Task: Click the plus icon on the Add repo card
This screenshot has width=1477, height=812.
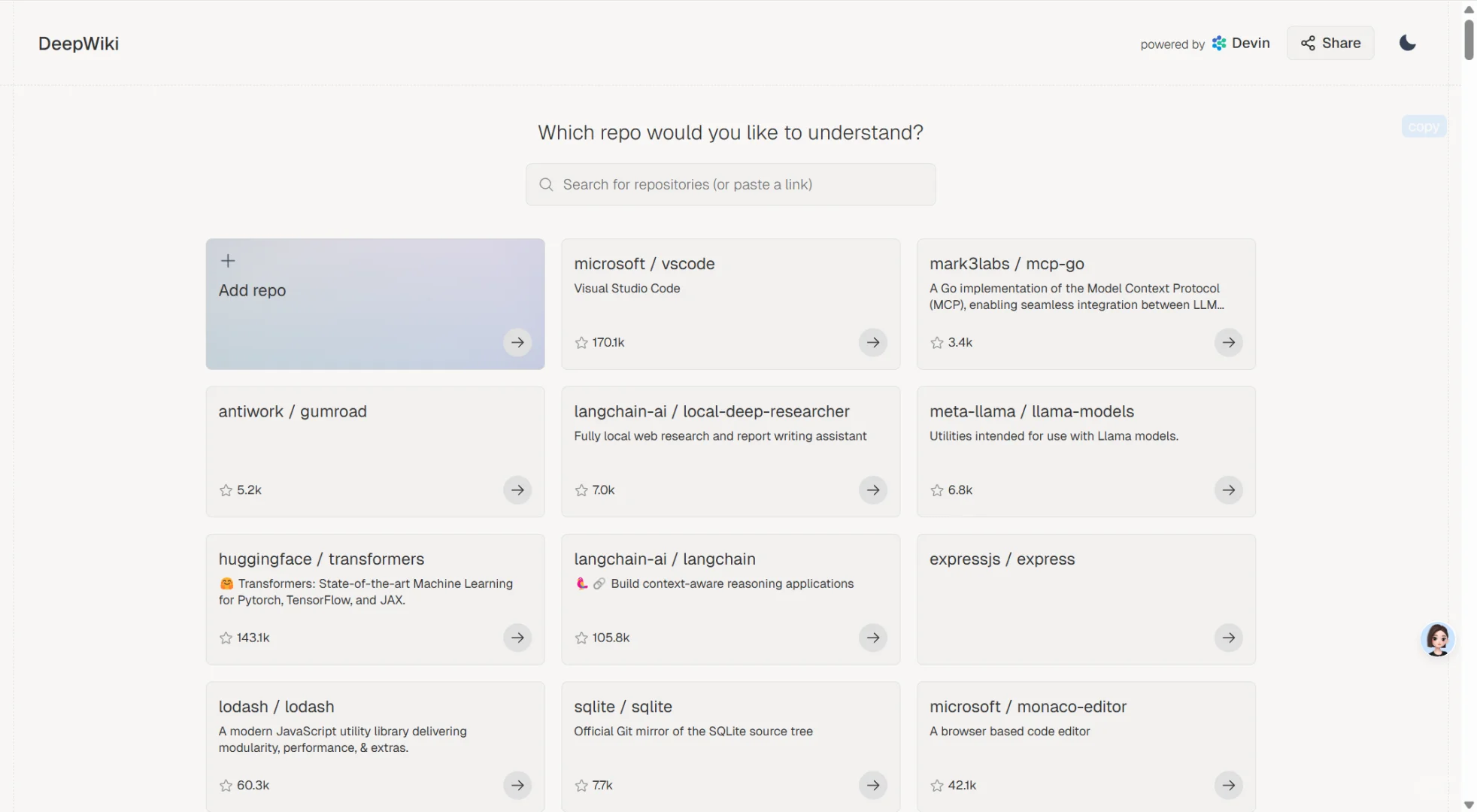Action: tap(228, 261)
